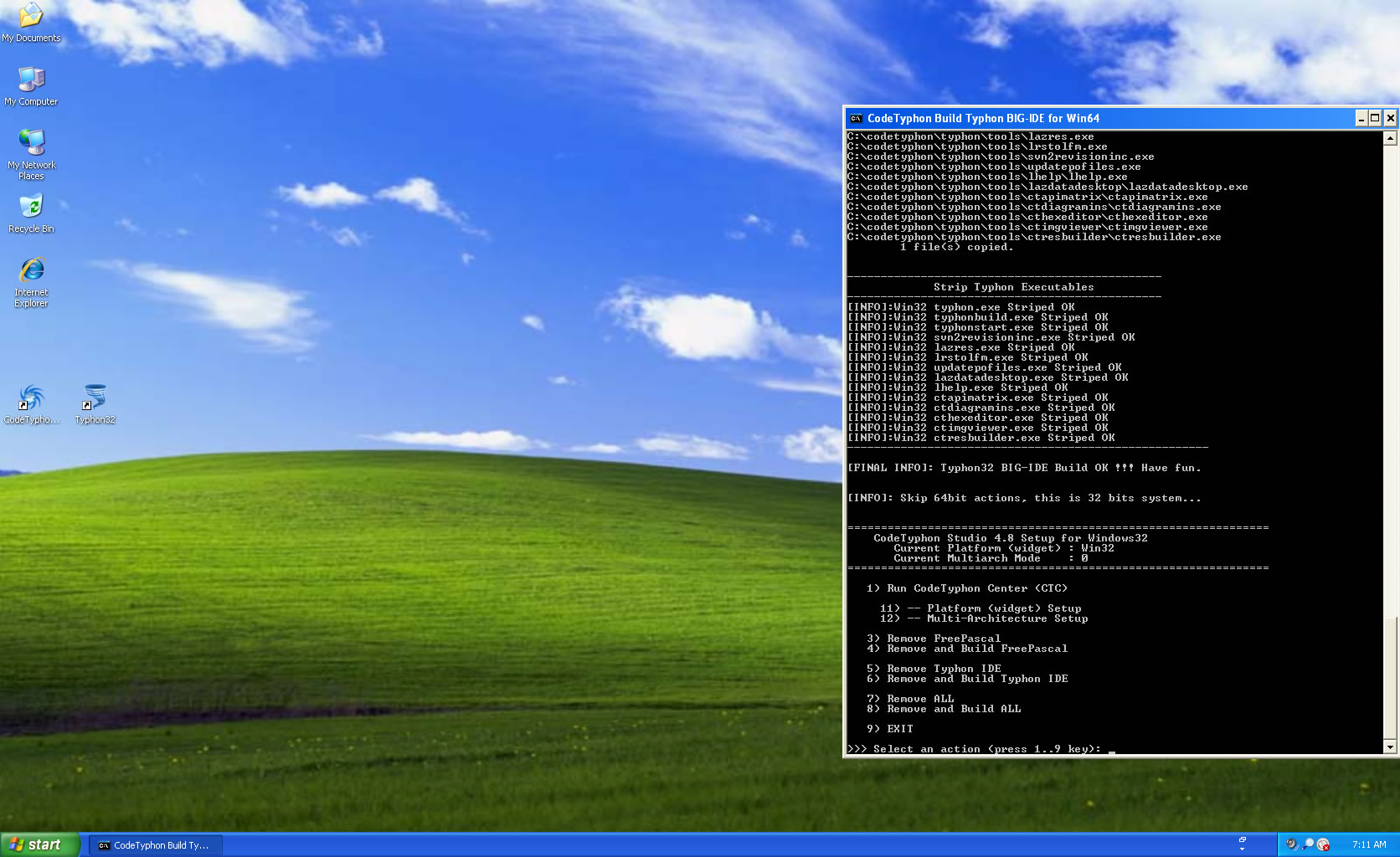The height and width of the screenshot is (857, 1400).
Task: Click the '1 file(s) copied.' line
Action: tap(957, 247)
